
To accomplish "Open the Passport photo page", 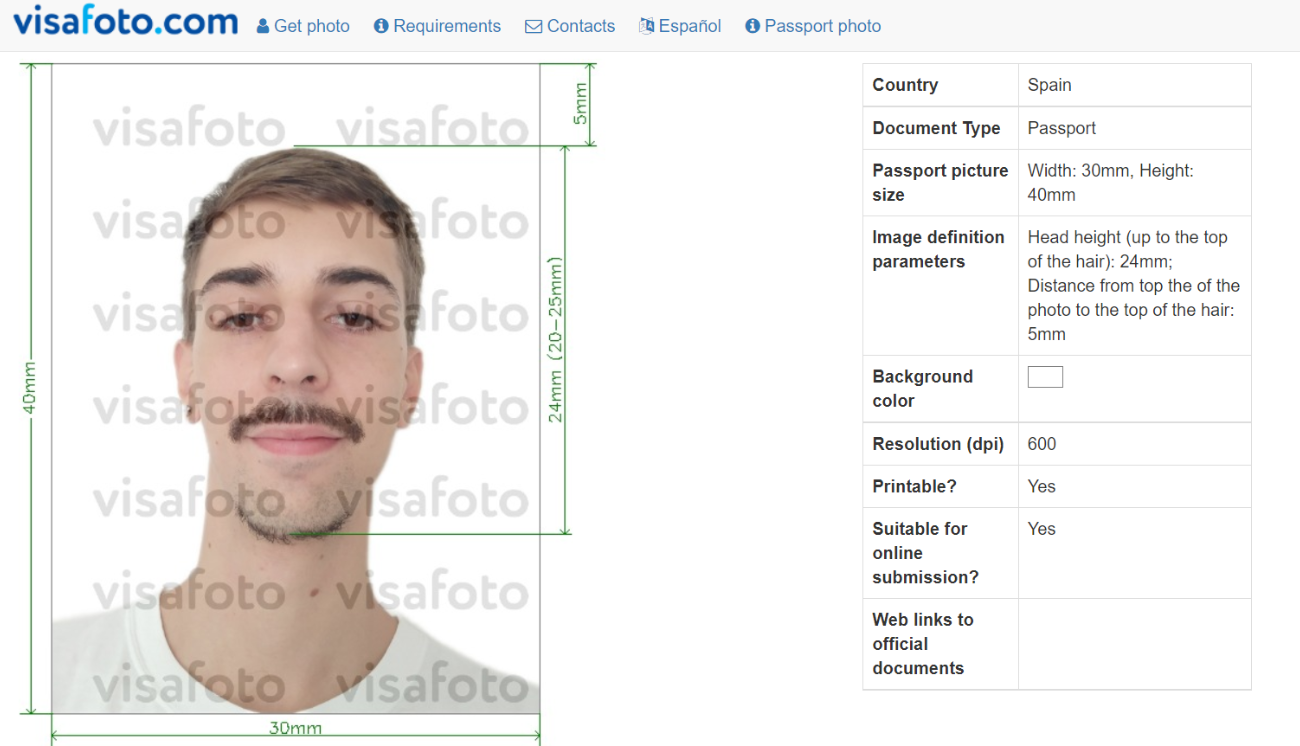I will pyautogui.click(x=822, y=26).
